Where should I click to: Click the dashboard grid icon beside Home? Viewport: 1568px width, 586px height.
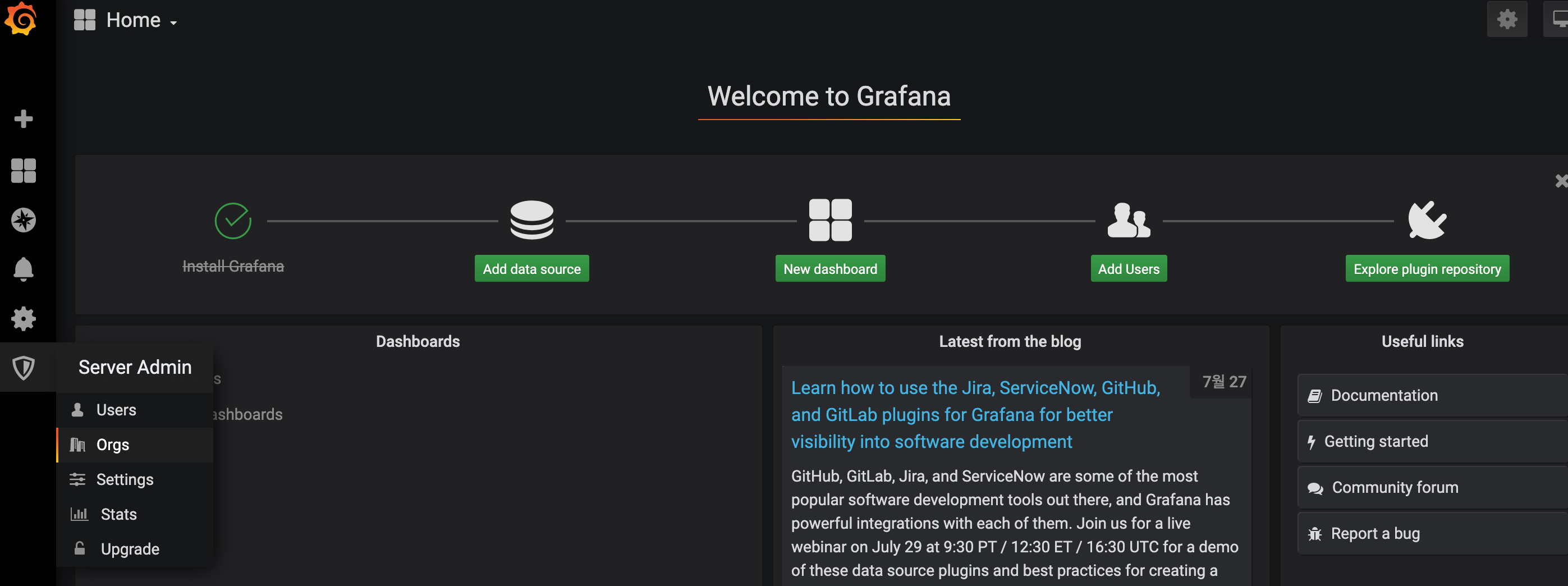click(85, 20)
